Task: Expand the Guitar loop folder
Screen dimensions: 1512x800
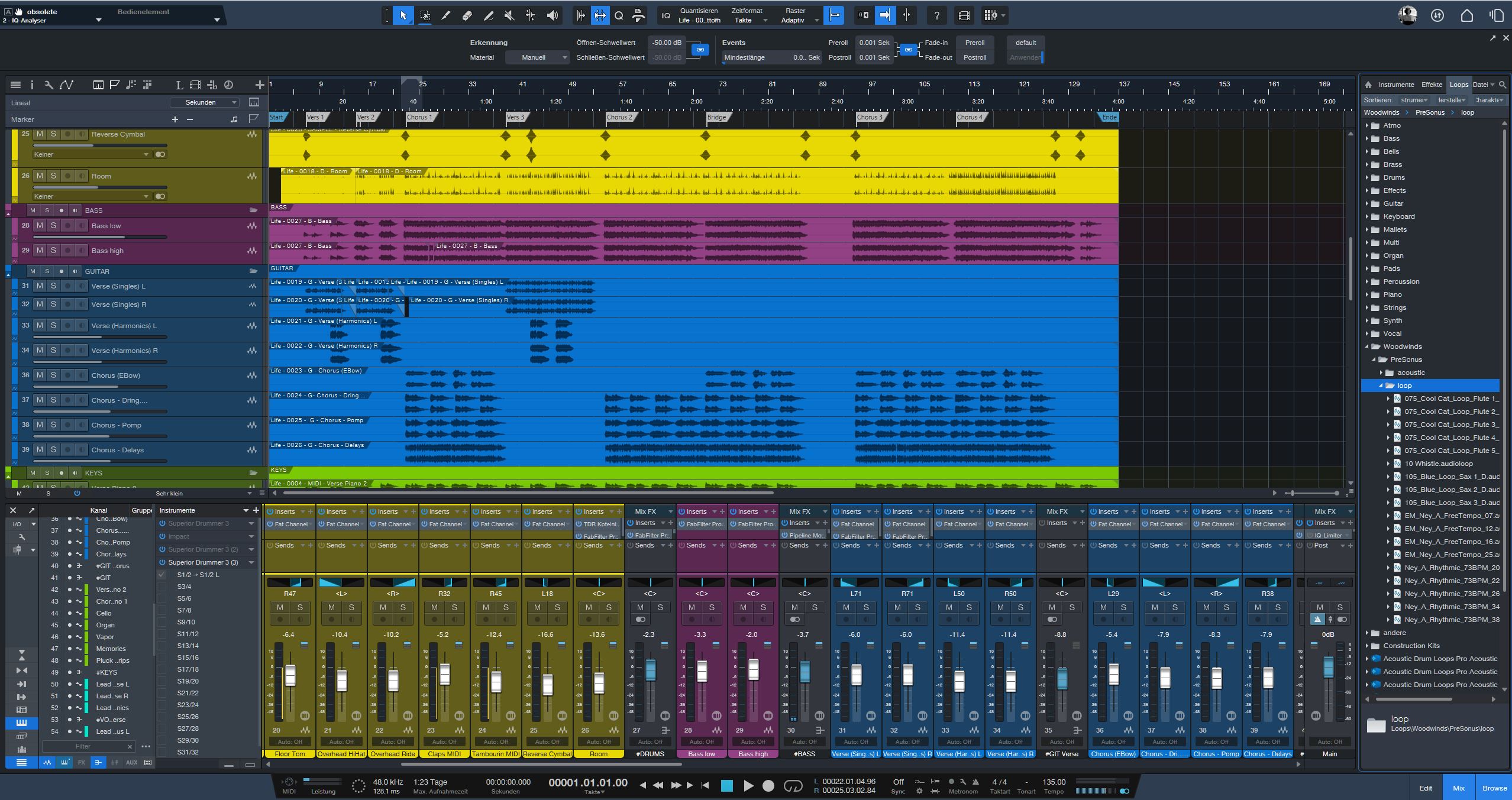Action: [1367, 203]
